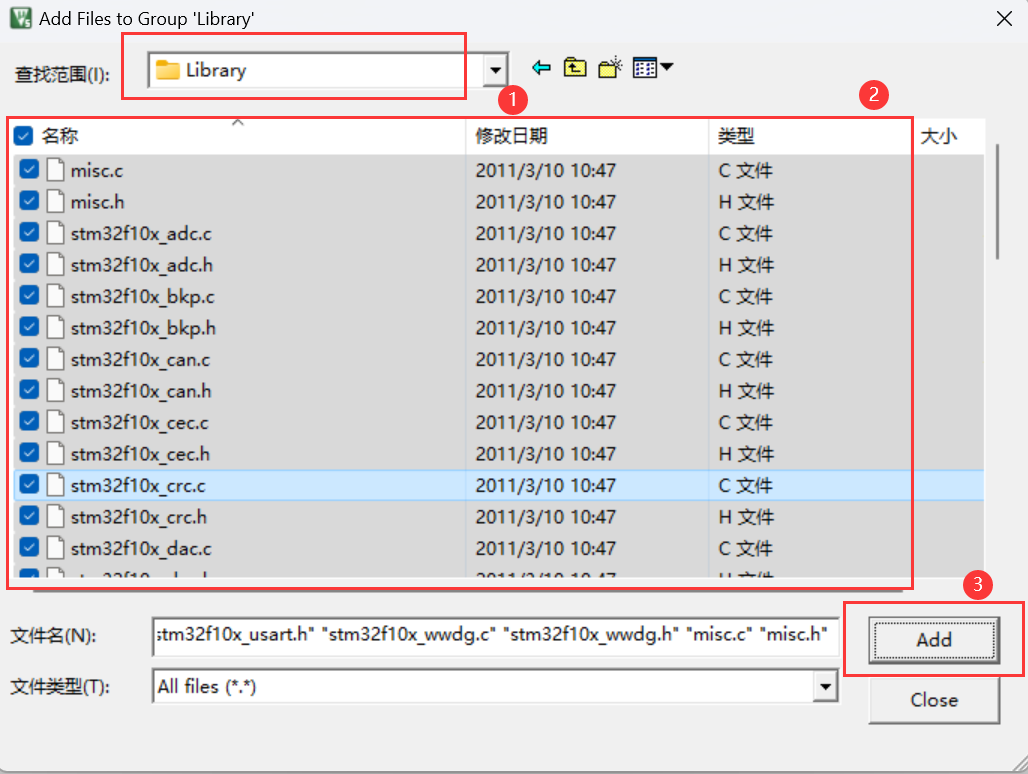
Task: Expand the Library look-in dropdown
Action: [496, 69]
